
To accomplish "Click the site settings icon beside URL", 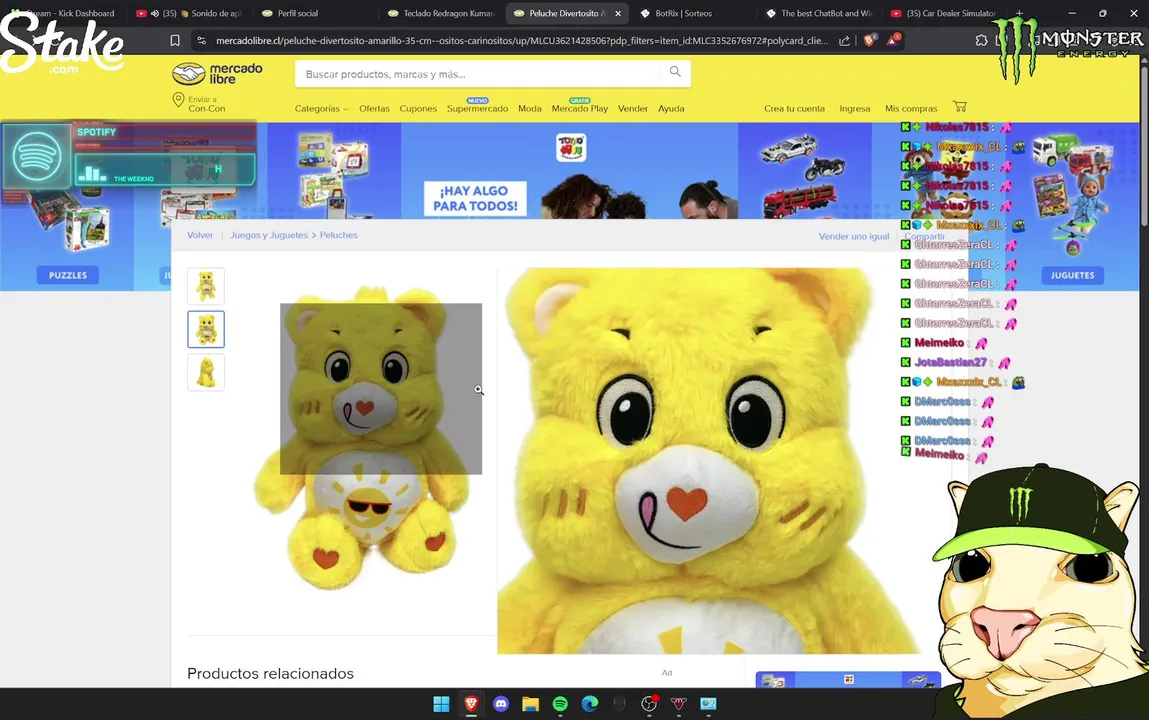I will point(202,41).
